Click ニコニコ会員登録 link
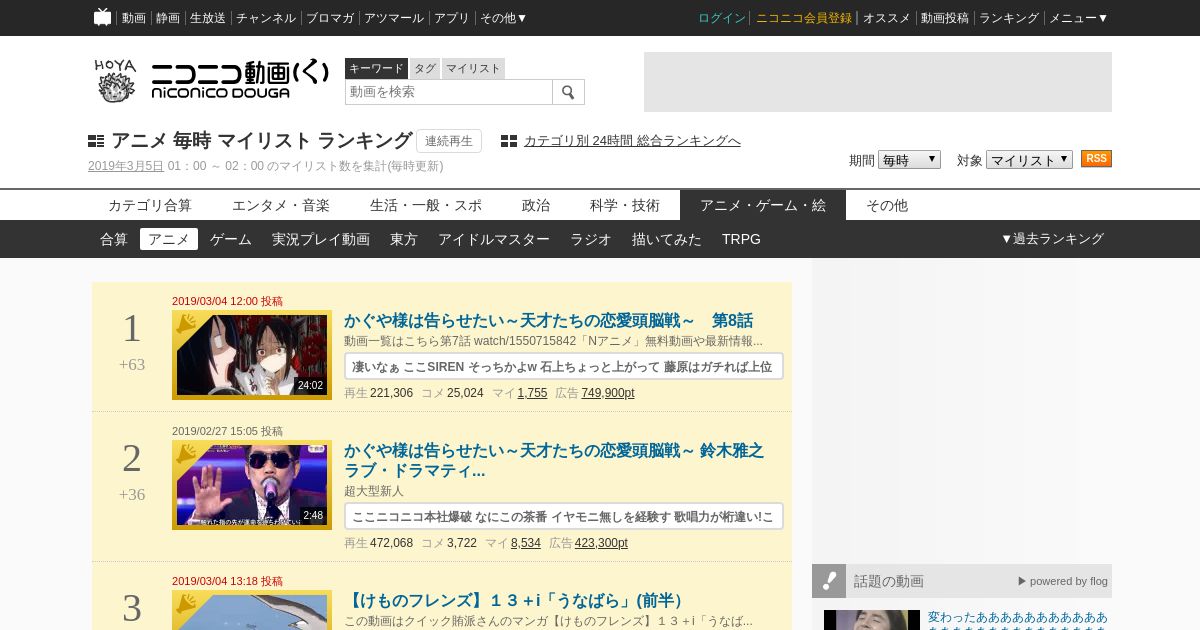Image resolution: width=1200 pixels, height=630 pixels. pyautogui.click(x=804, y=18)
